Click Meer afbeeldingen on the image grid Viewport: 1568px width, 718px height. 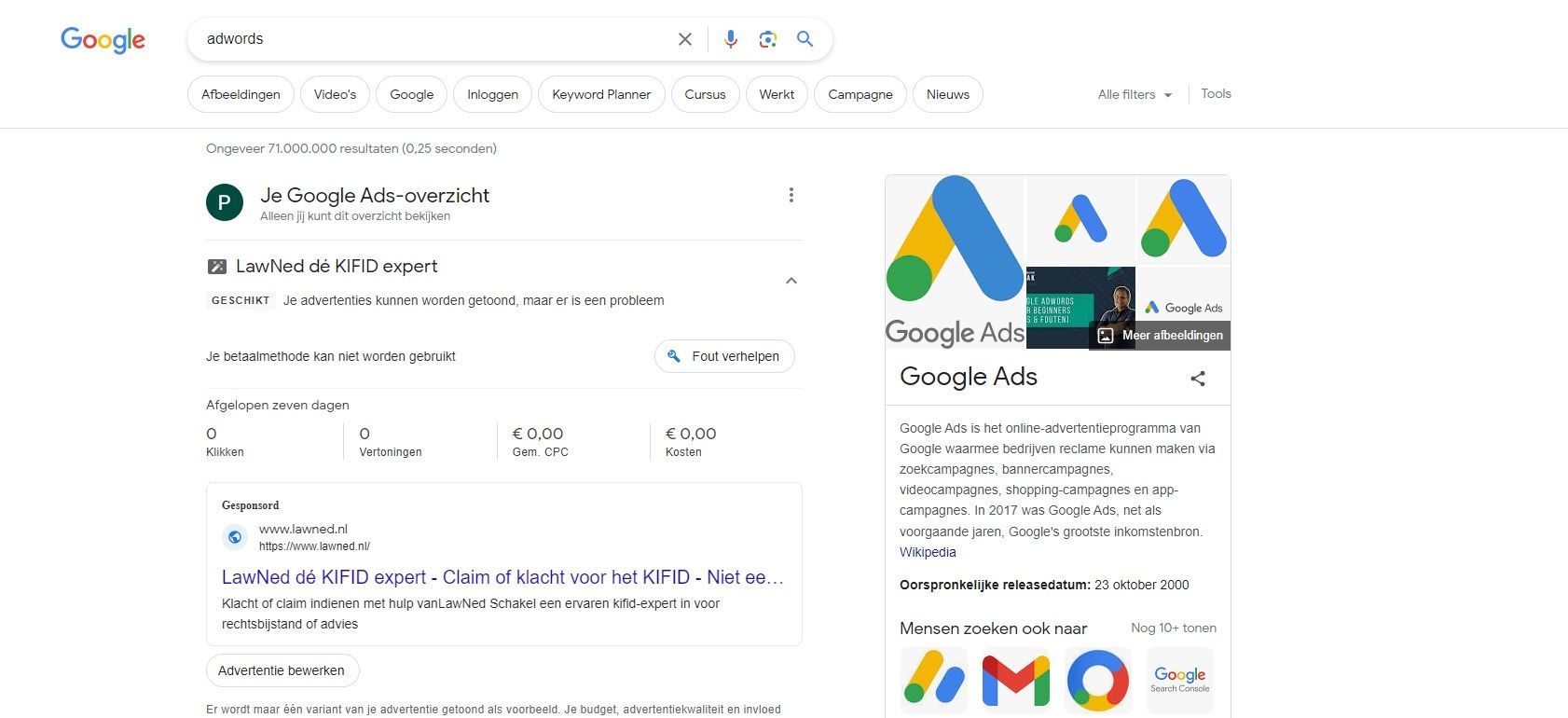pyautogui.click(x=1160, y=336)
